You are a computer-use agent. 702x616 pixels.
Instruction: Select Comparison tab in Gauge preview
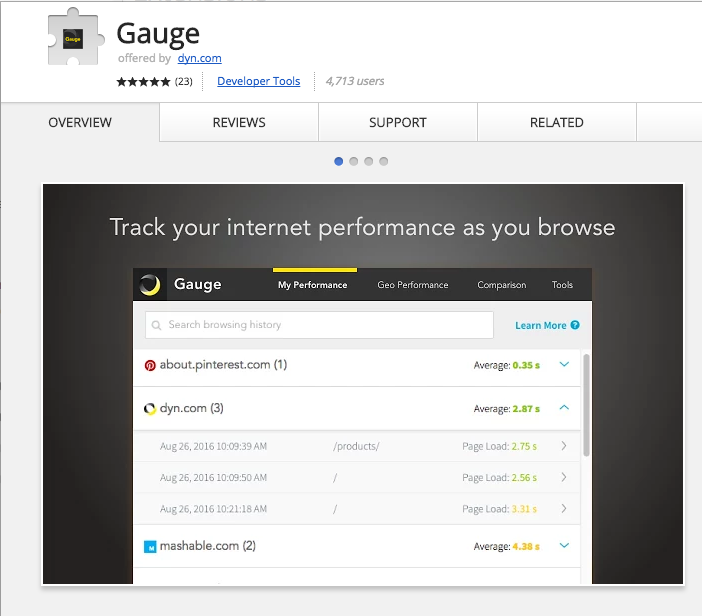[x=502, y=285]
